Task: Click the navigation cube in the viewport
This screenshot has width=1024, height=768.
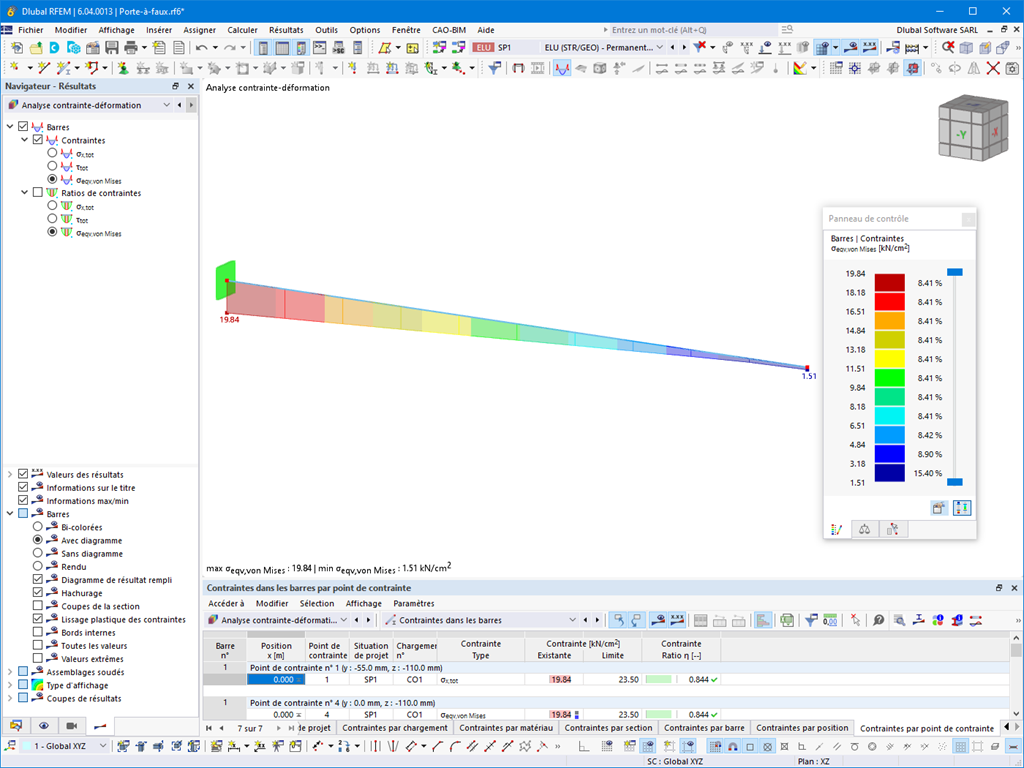Action: 972,127
